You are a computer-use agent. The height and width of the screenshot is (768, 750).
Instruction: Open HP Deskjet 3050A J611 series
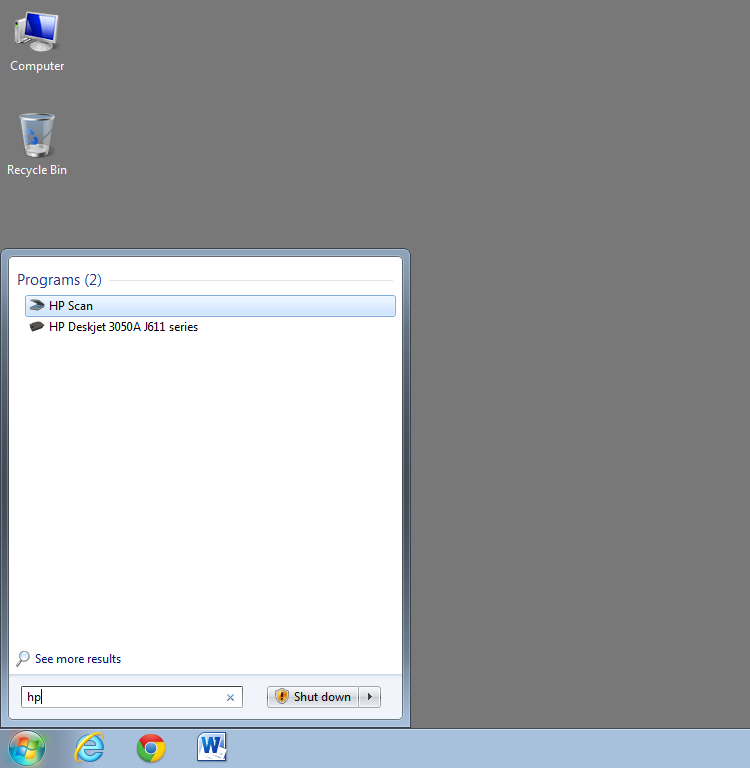(210, 327)
